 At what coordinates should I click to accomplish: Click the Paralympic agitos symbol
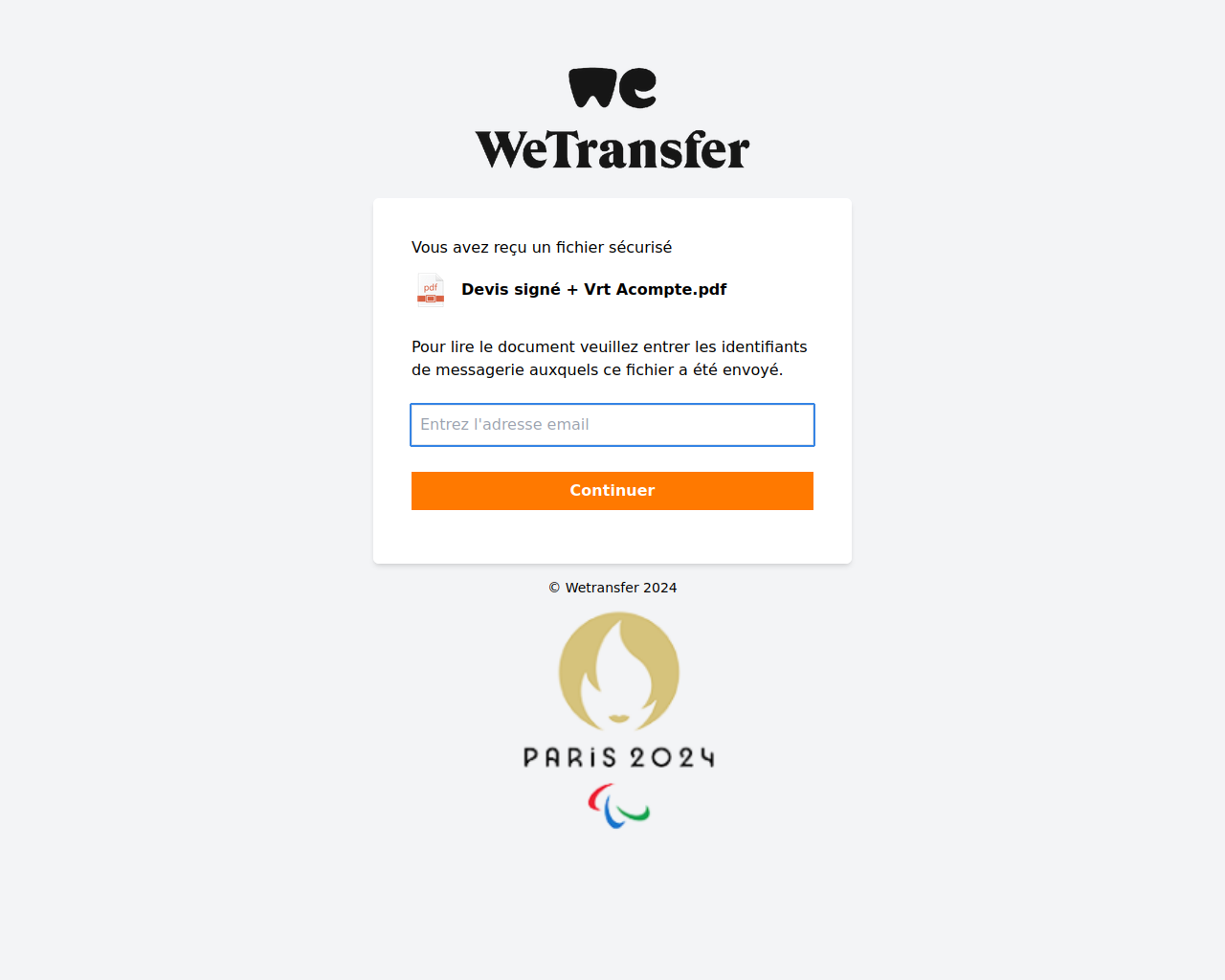(618, 806)
